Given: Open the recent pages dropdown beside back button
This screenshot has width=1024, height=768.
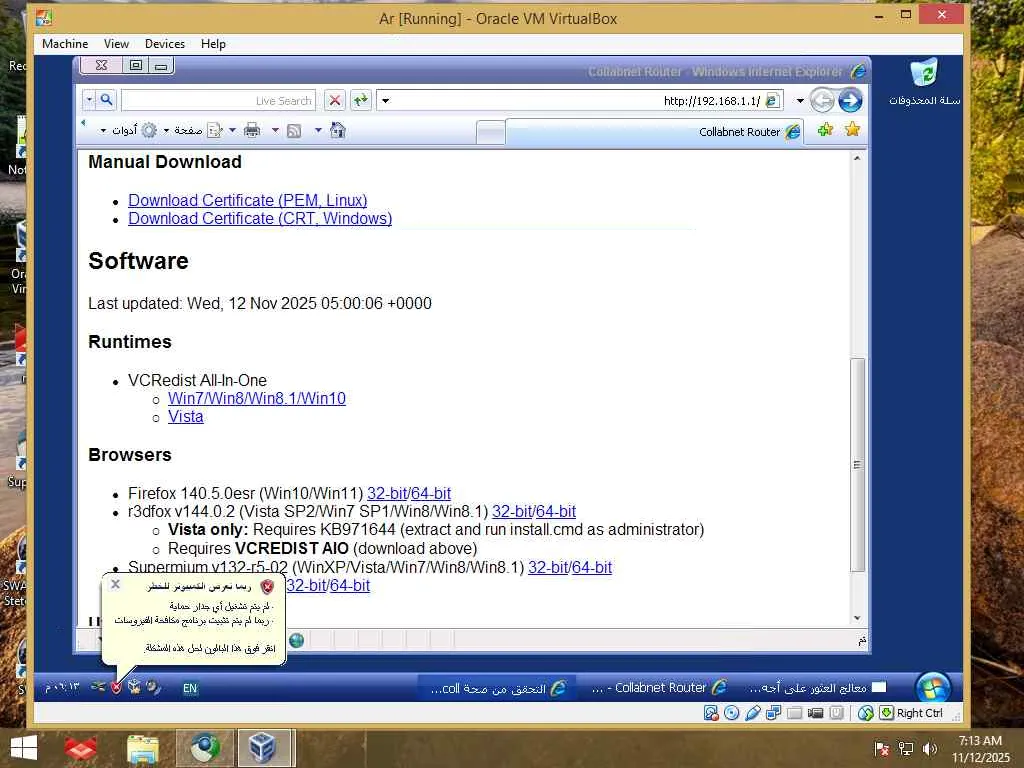Looking at the screenshot, I should pyautogui.click(x=799, y=101).
